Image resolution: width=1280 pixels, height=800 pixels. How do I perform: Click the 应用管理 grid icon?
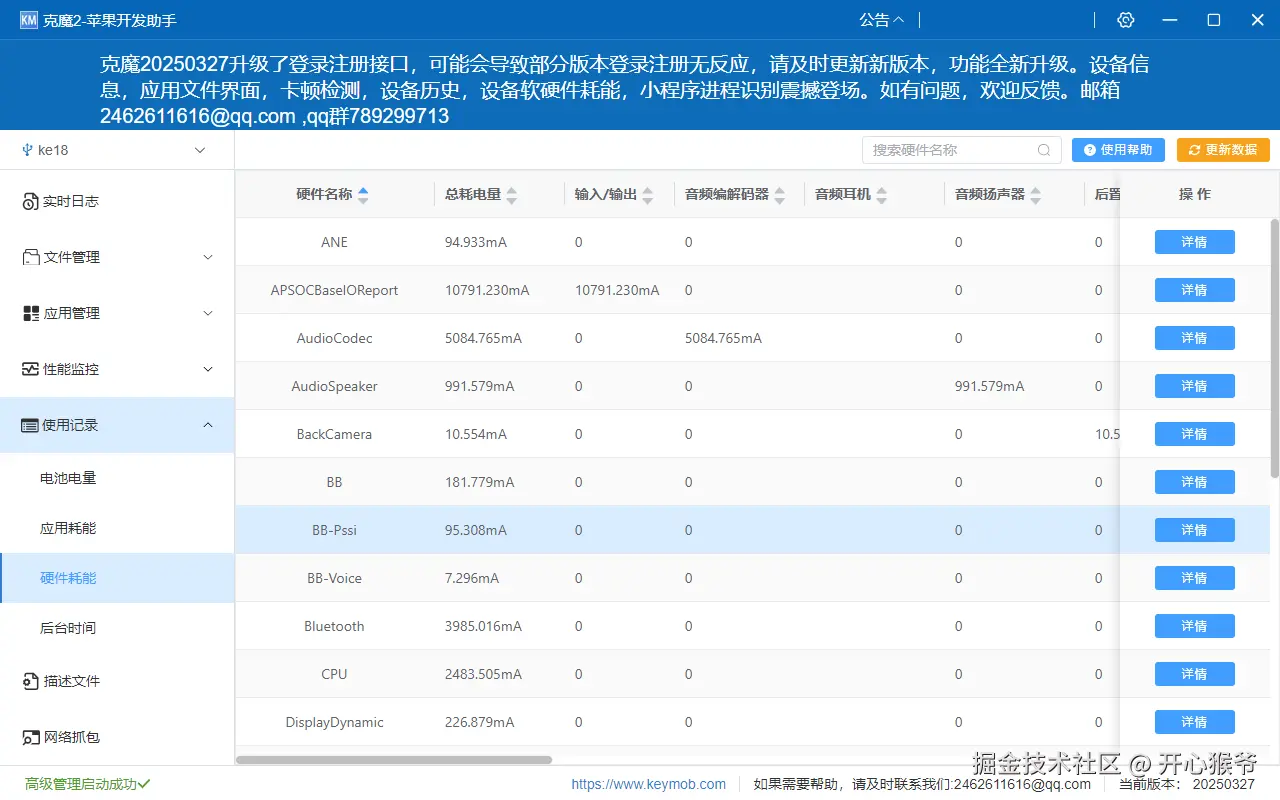(x=30, y=313)
